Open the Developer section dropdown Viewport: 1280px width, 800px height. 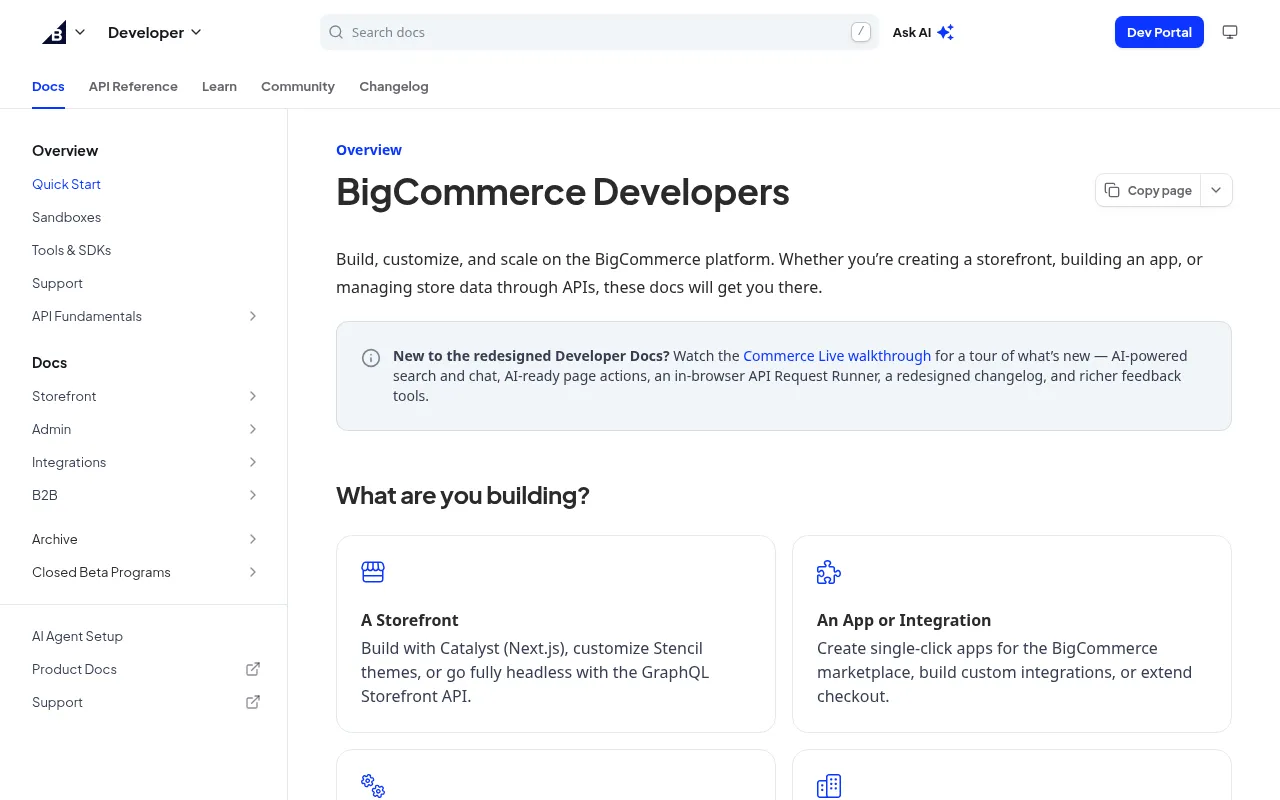(155, 32)
